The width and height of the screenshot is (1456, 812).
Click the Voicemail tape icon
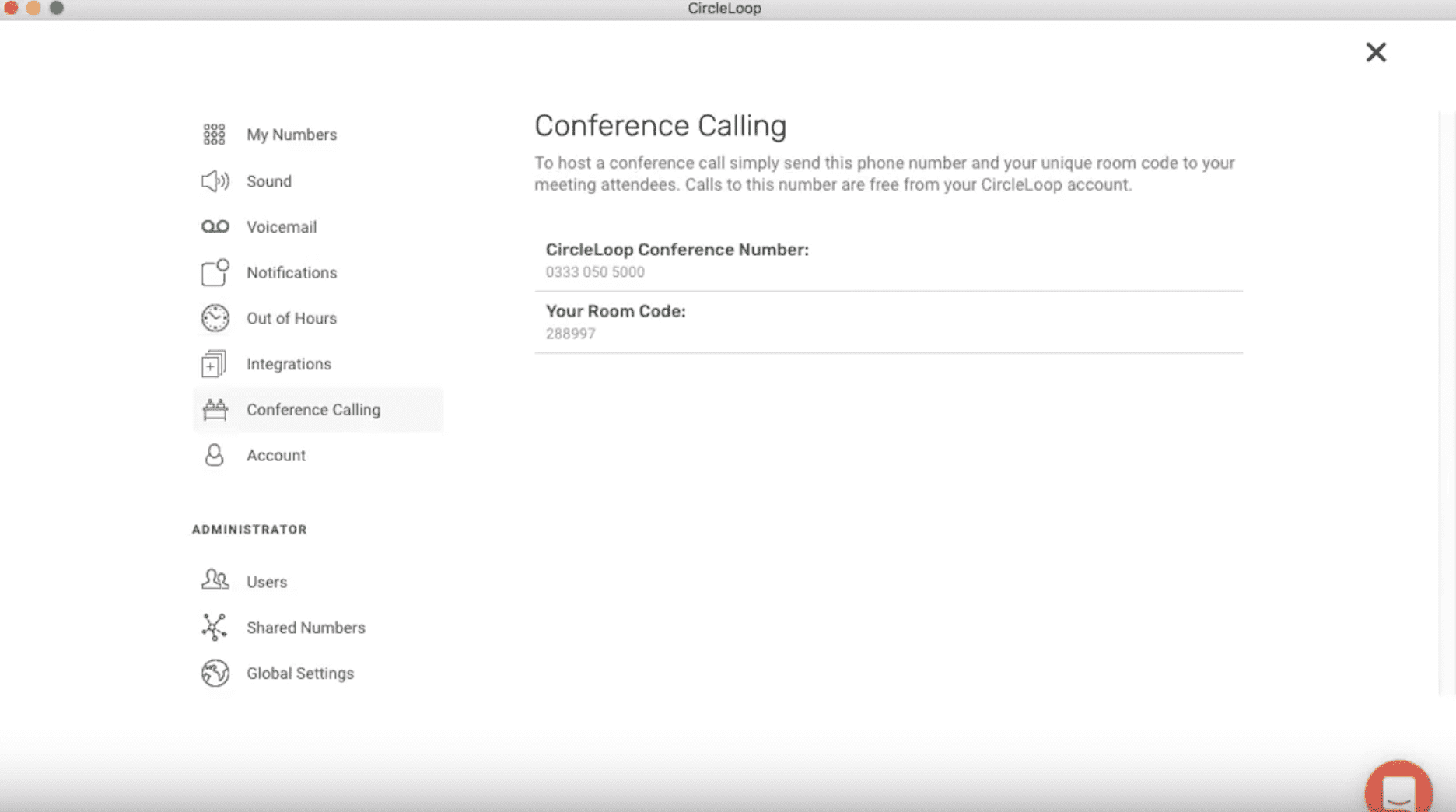click(x=215, y=226)
